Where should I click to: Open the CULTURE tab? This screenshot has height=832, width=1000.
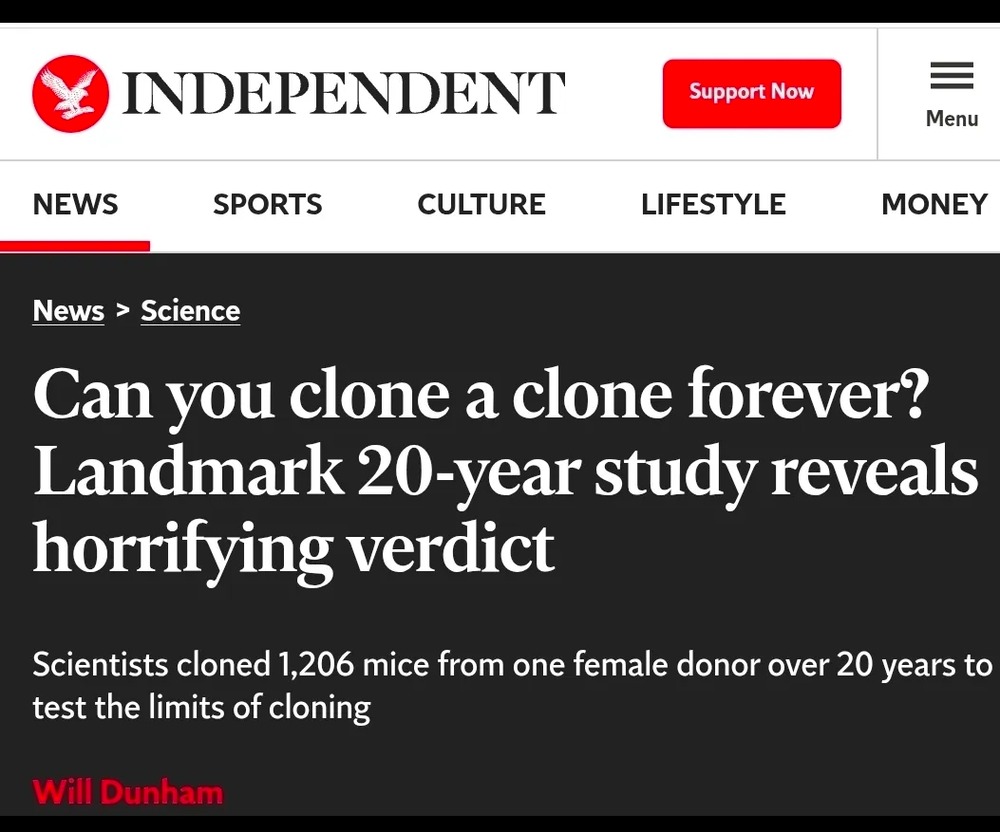point(481,205)
